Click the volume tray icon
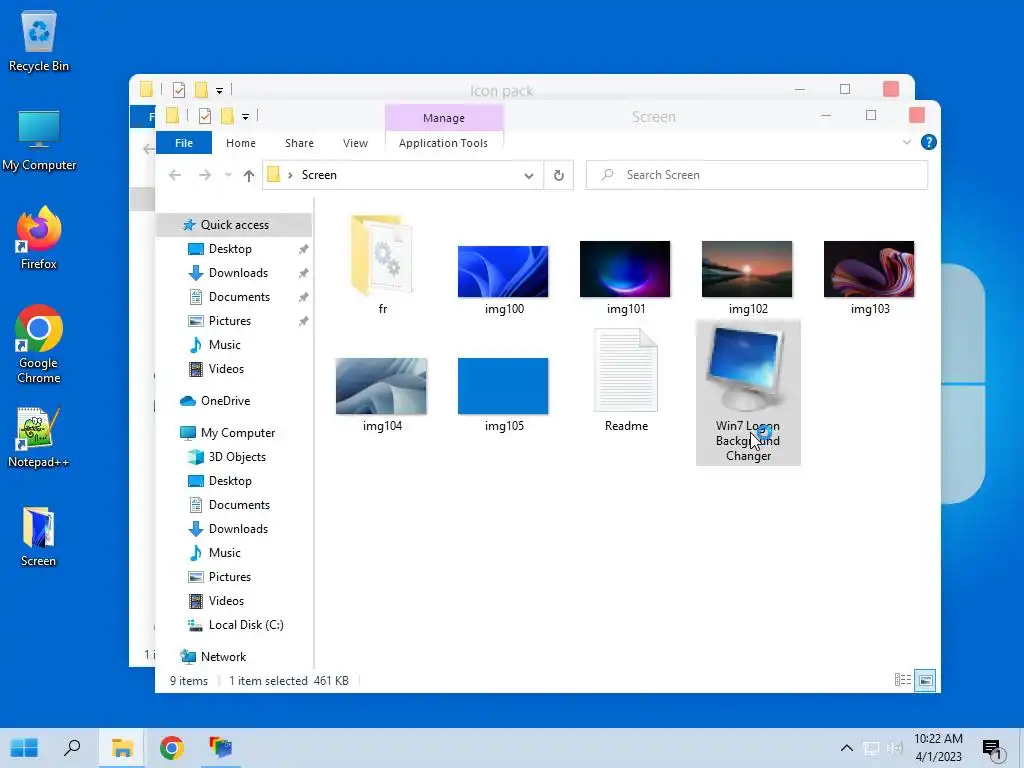Screen dimensions: 1024x768 (x=895, y=748)
